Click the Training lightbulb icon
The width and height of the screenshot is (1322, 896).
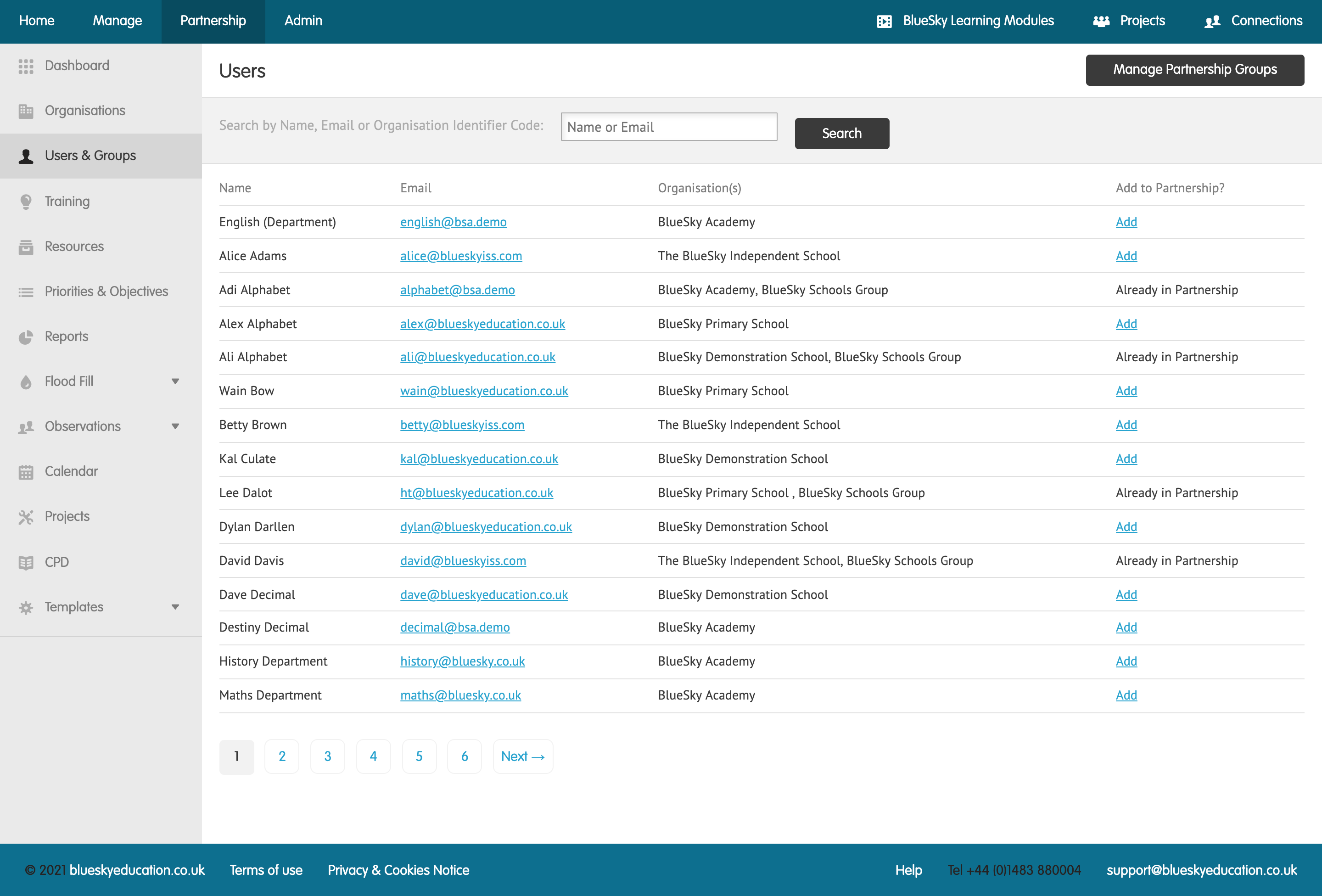(x=26, y=202)
